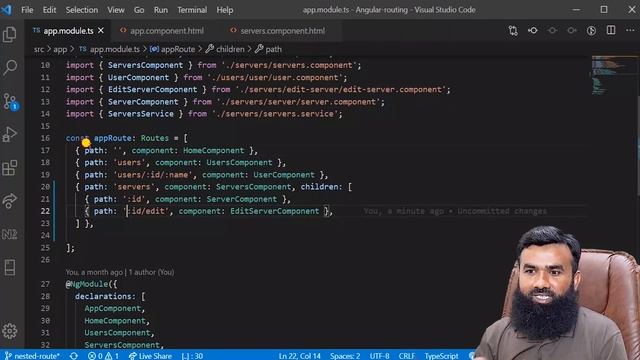Click the VS Code logo icon

point(7,9)
